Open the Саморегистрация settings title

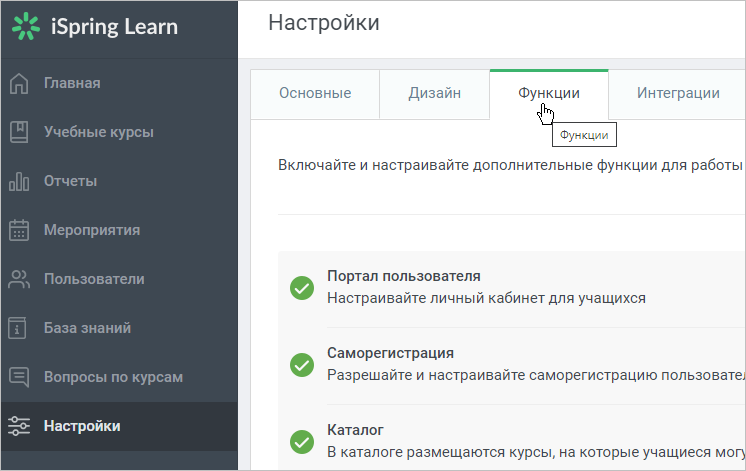pos(391,353)
